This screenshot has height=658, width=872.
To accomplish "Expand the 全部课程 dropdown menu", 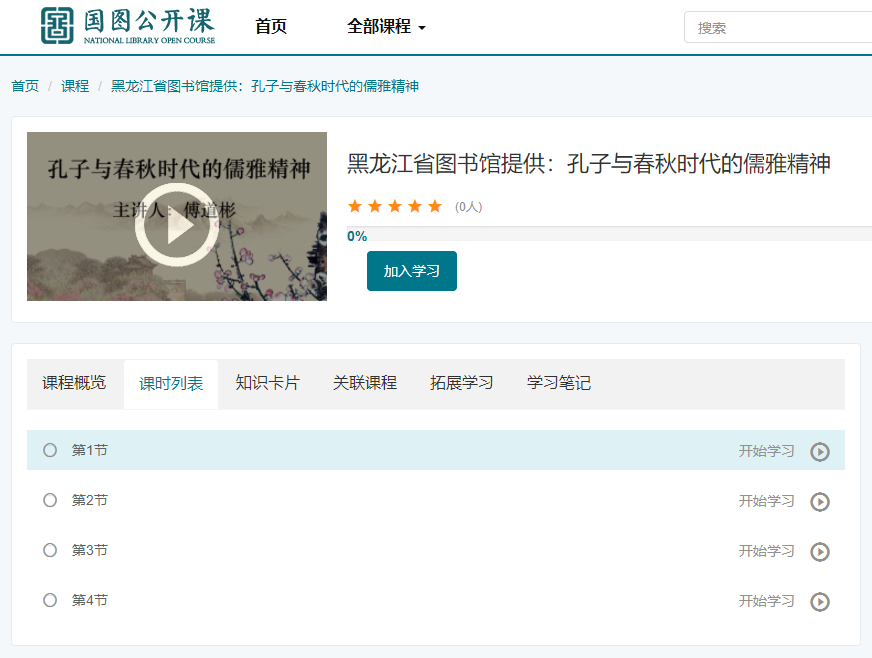I will pyautogui.click(x=386, y=26).
